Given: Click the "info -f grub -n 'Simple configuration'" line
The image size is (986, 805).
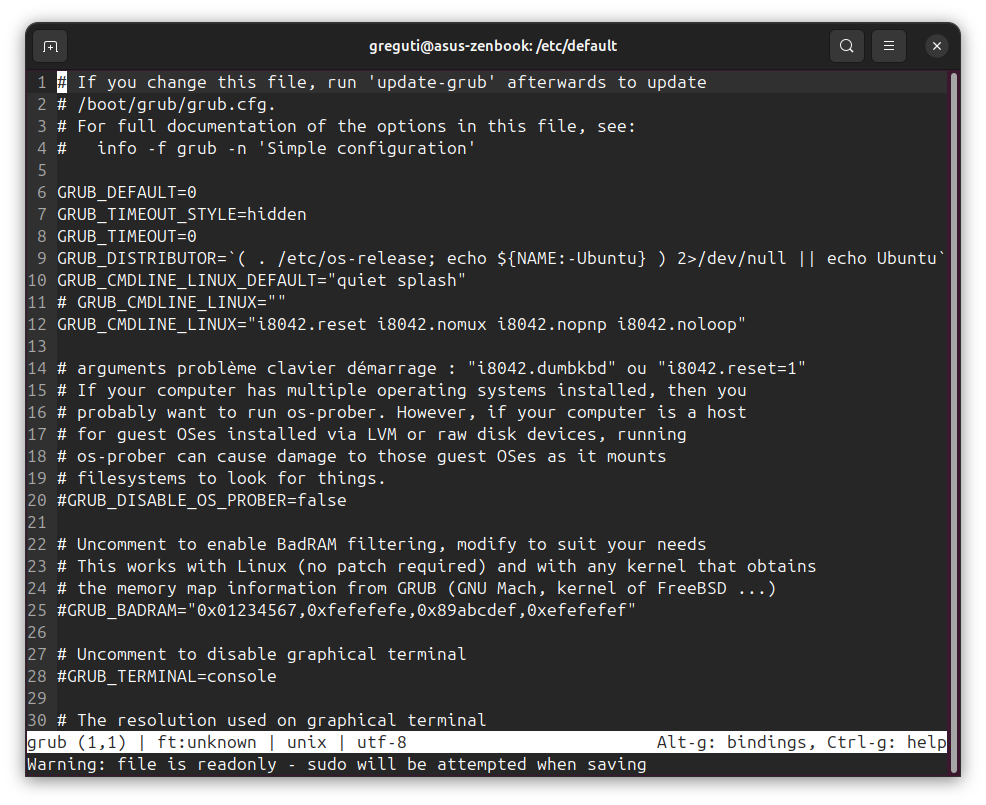Looking at the screenshot, I should (x=266, y=148).
